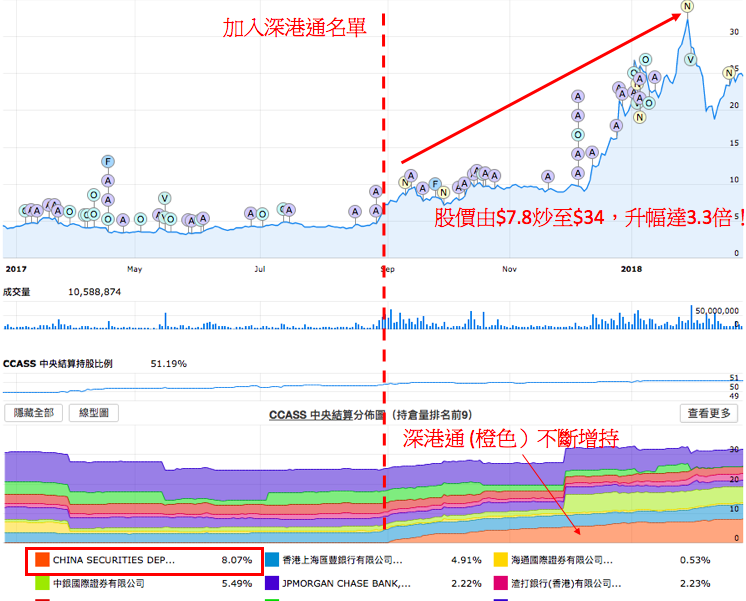Viewport: 746px width, 601px height.
Task: Click the orange China Securities color swatch
Action: [40, 561]
